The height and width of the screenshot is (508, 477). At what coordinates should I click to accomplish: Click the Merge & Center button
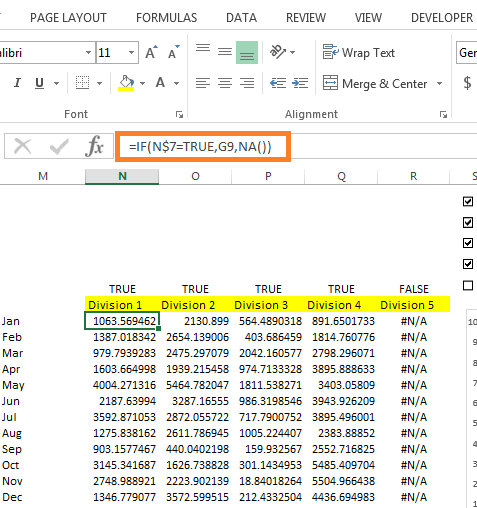(x=375, y=83)
